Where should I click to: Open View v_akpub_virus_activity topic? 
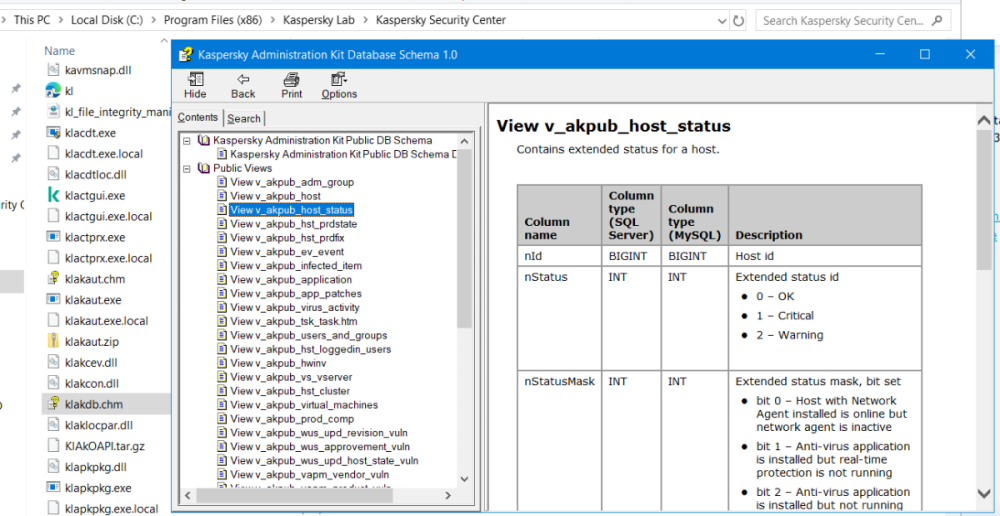pos(294,308)
